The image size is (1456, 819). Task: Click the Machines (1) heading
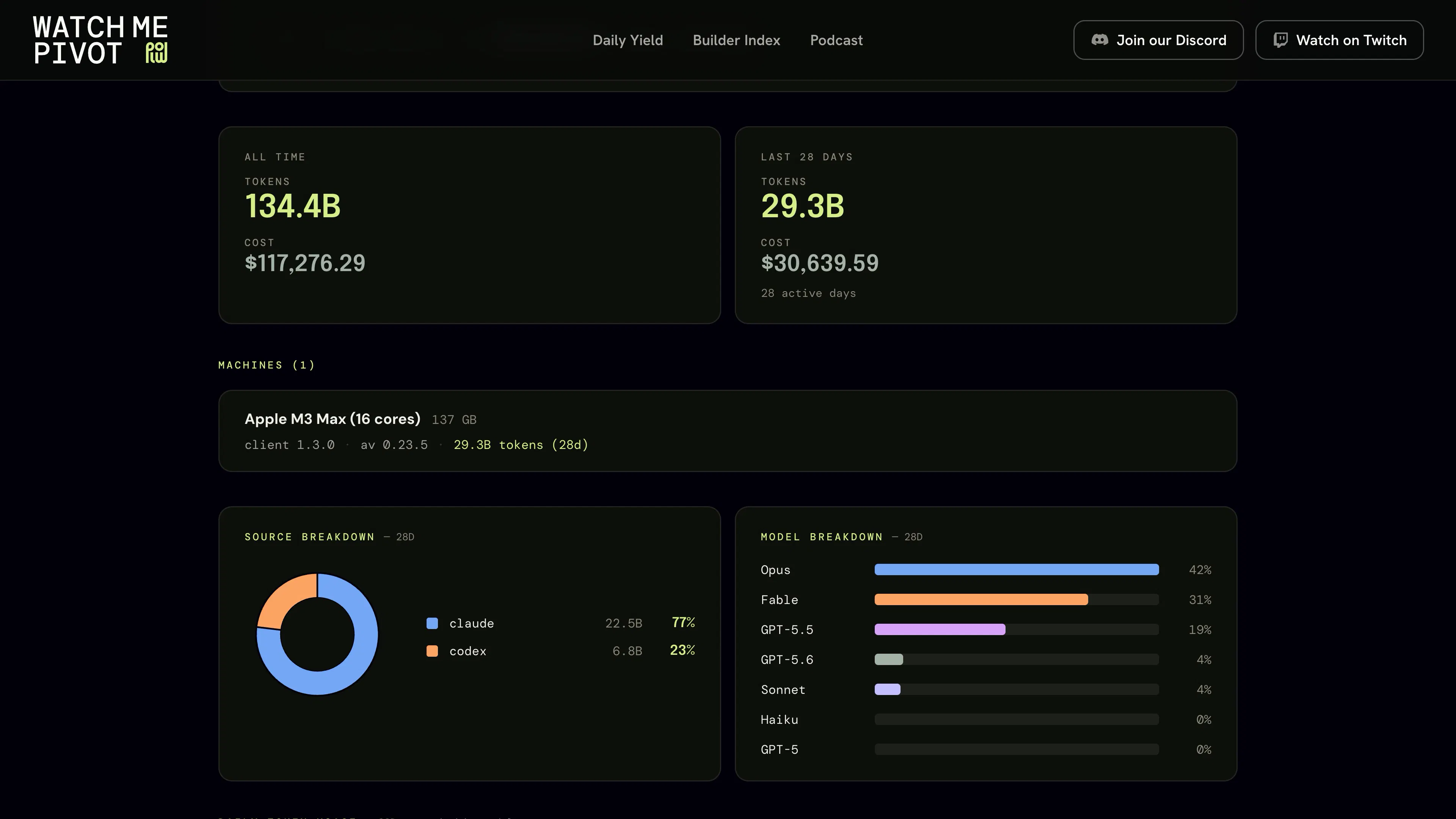click(266, 365)
